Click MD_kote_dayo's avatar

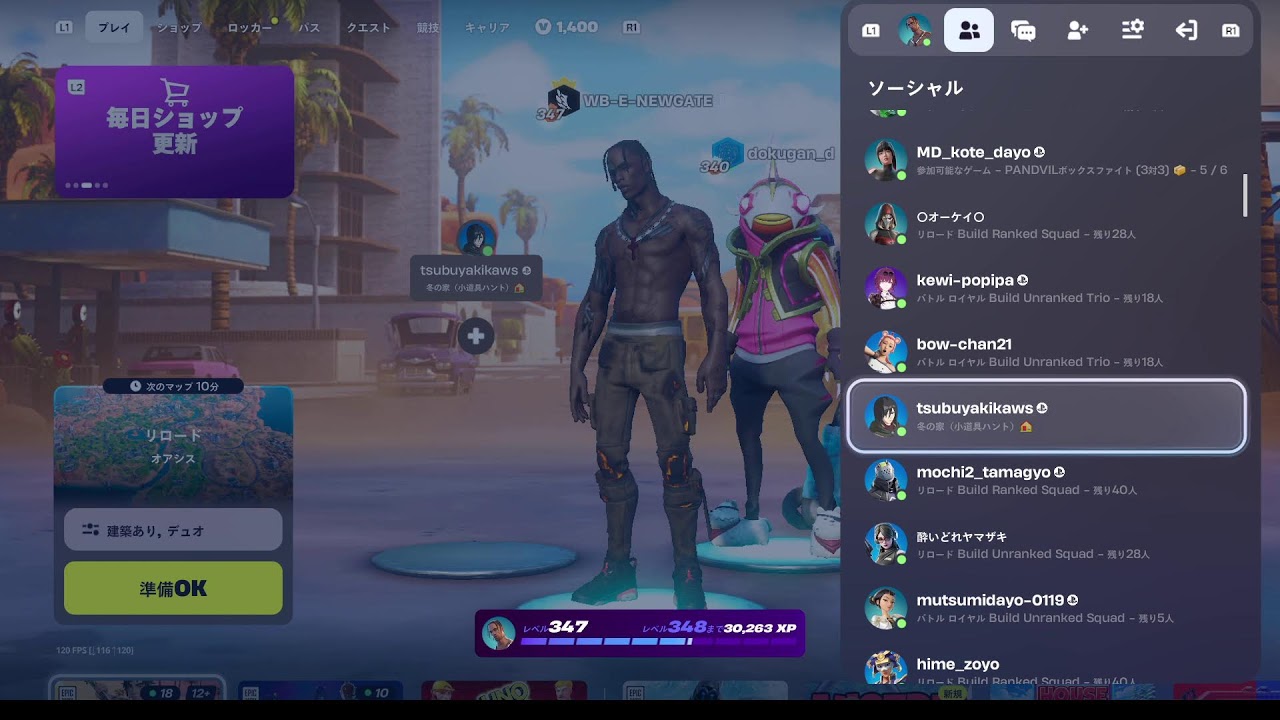coord(885,161)
